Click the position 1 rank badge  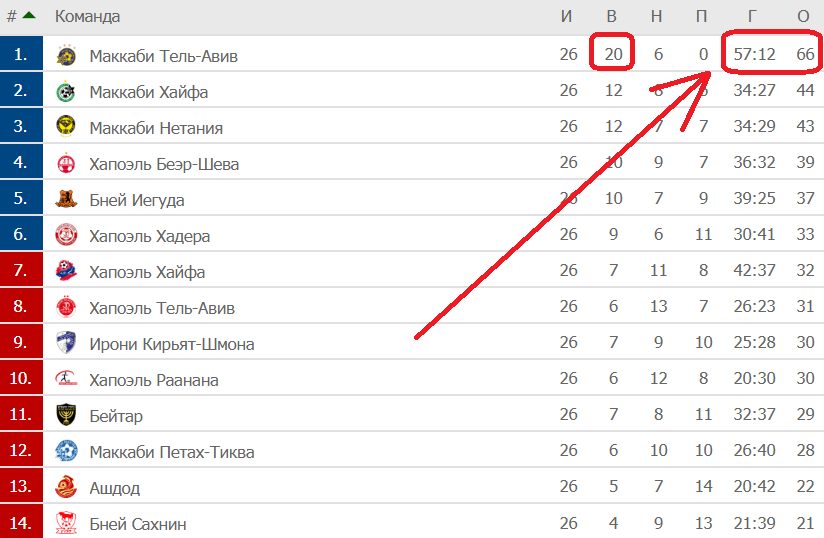[x=21, y=56]
